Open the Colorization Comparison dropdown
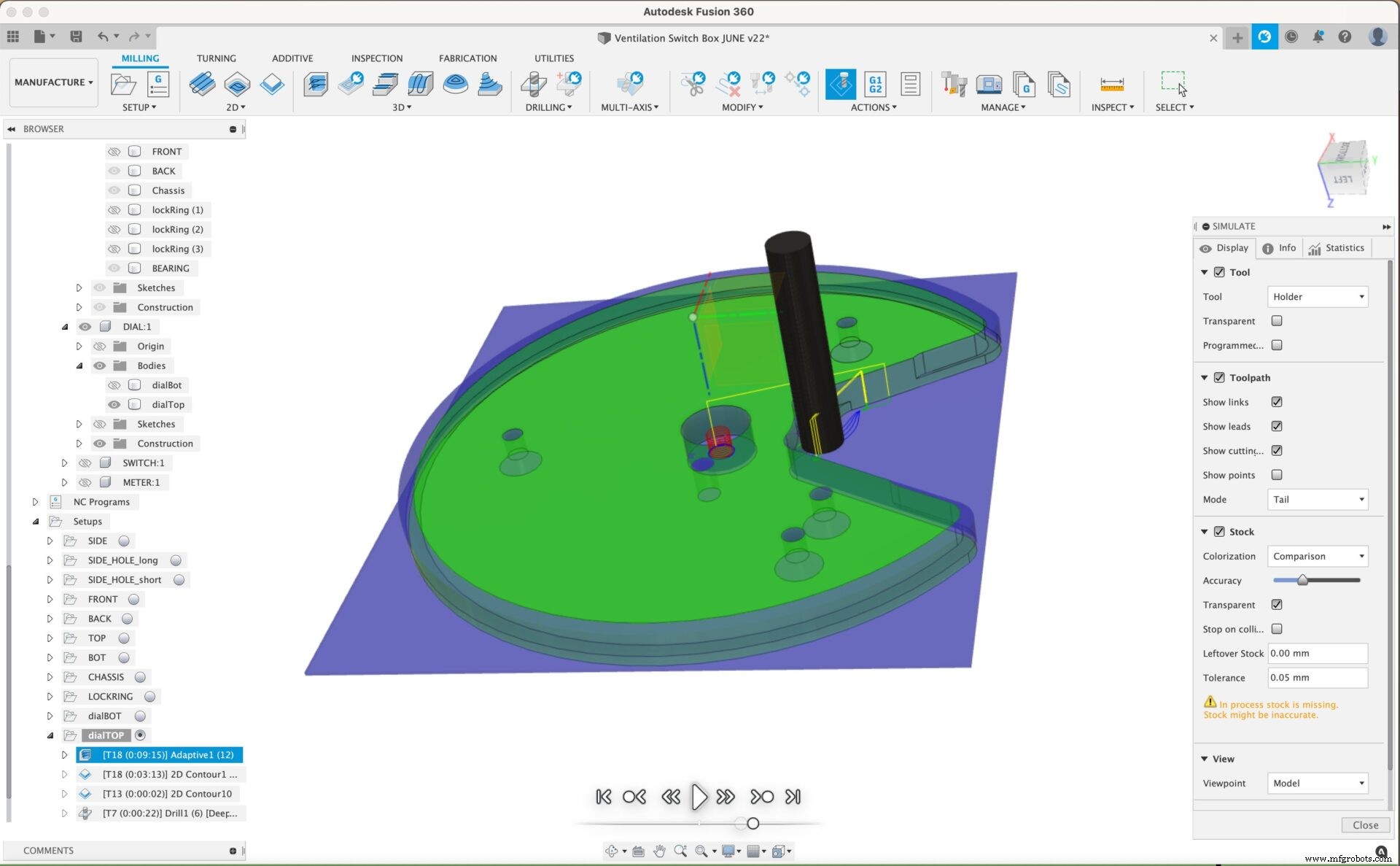The width and height of the screenshot is (1400, 866). point(1317,556)
